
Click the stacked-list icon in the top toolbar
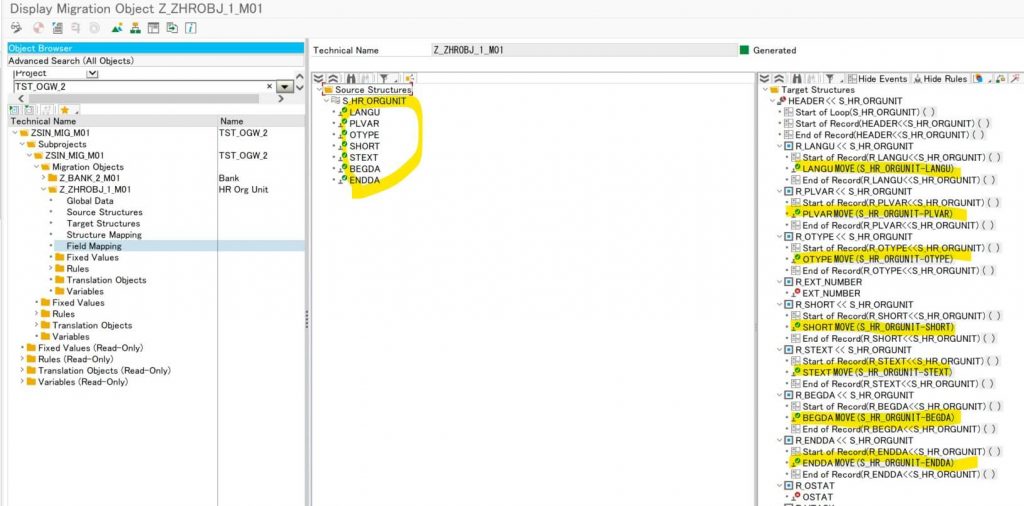[57, 28]
